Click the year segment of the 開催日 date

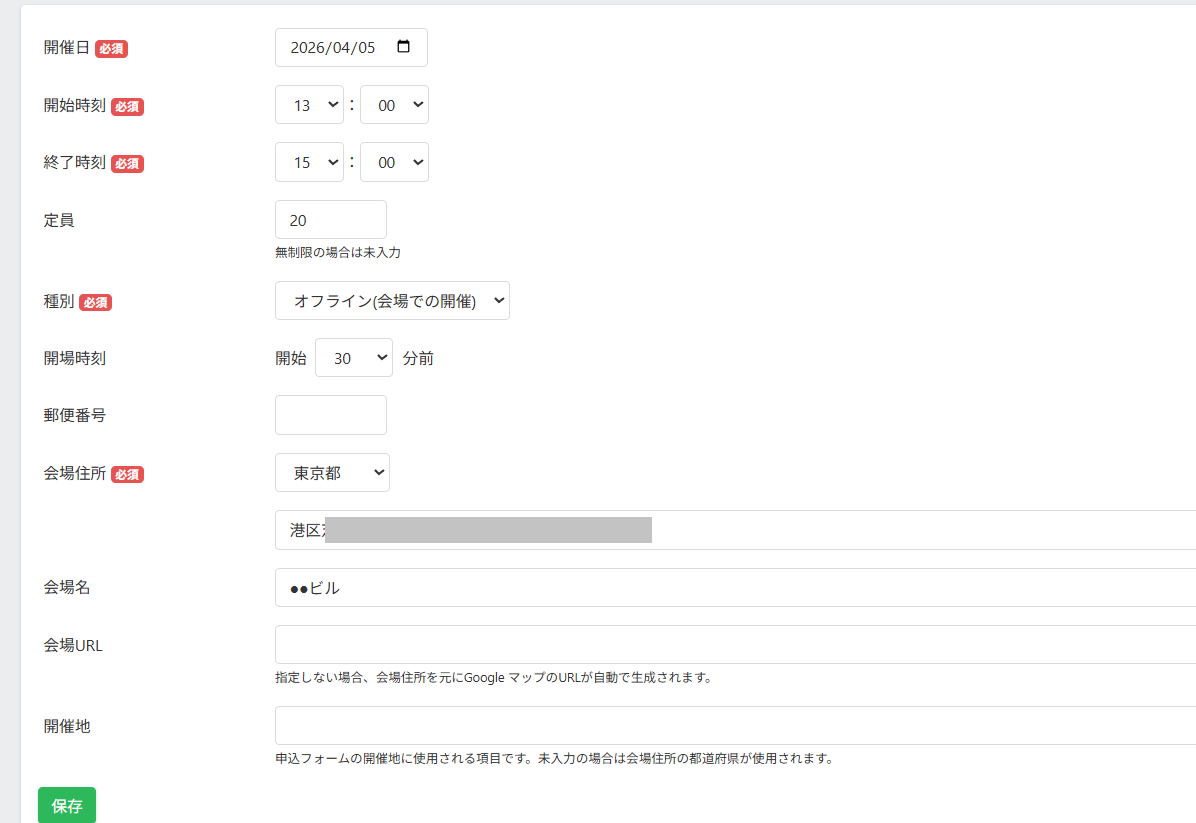pos(308,48)
